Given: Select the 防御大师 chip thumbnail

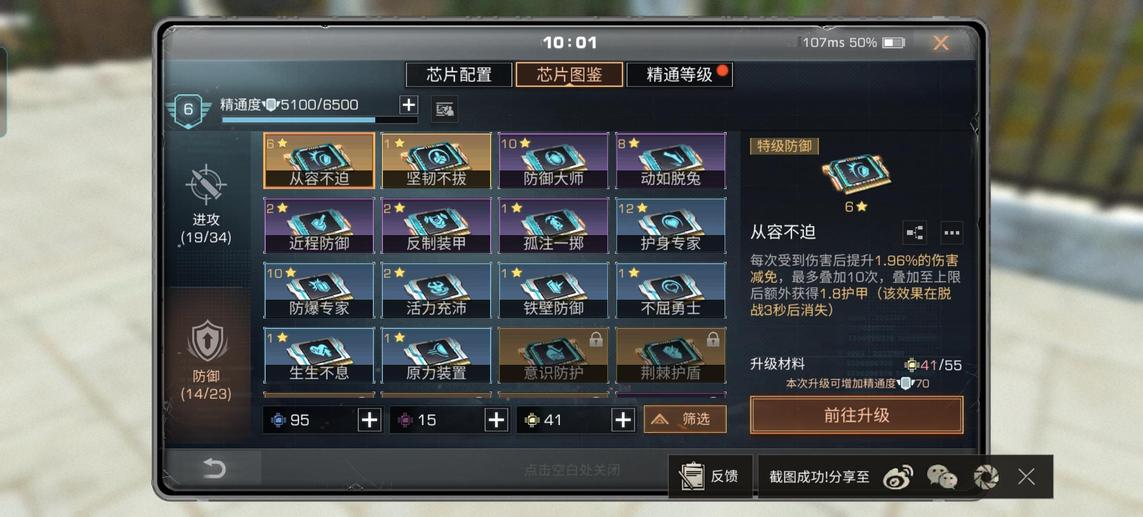Looking at the screenshot, I should [x=553, y=161].
